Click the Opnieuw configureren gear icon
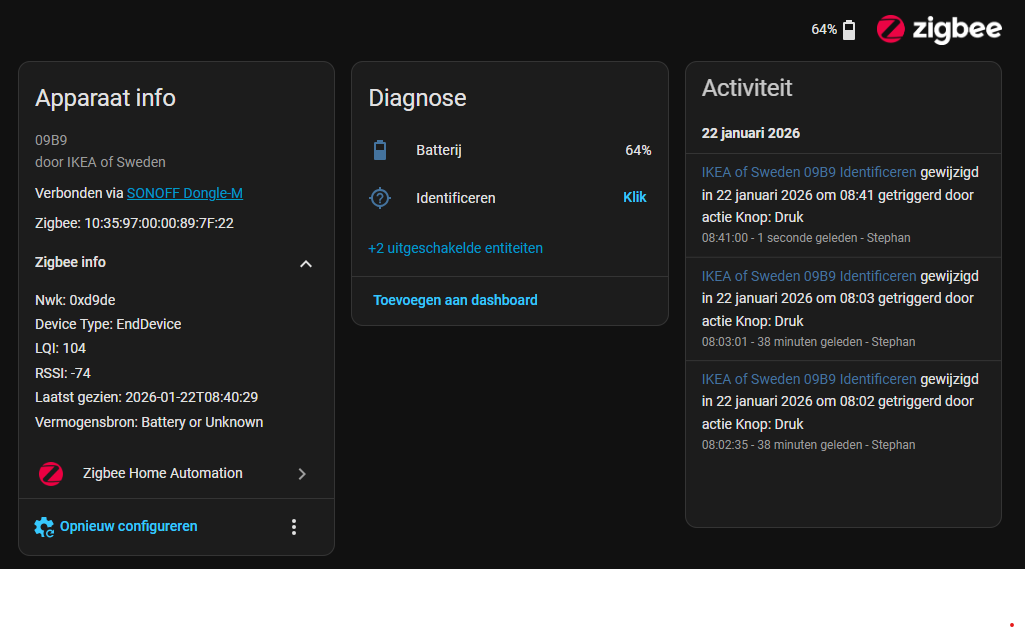Viewport: 1025px width, 628px height. [x=44, y=527]
